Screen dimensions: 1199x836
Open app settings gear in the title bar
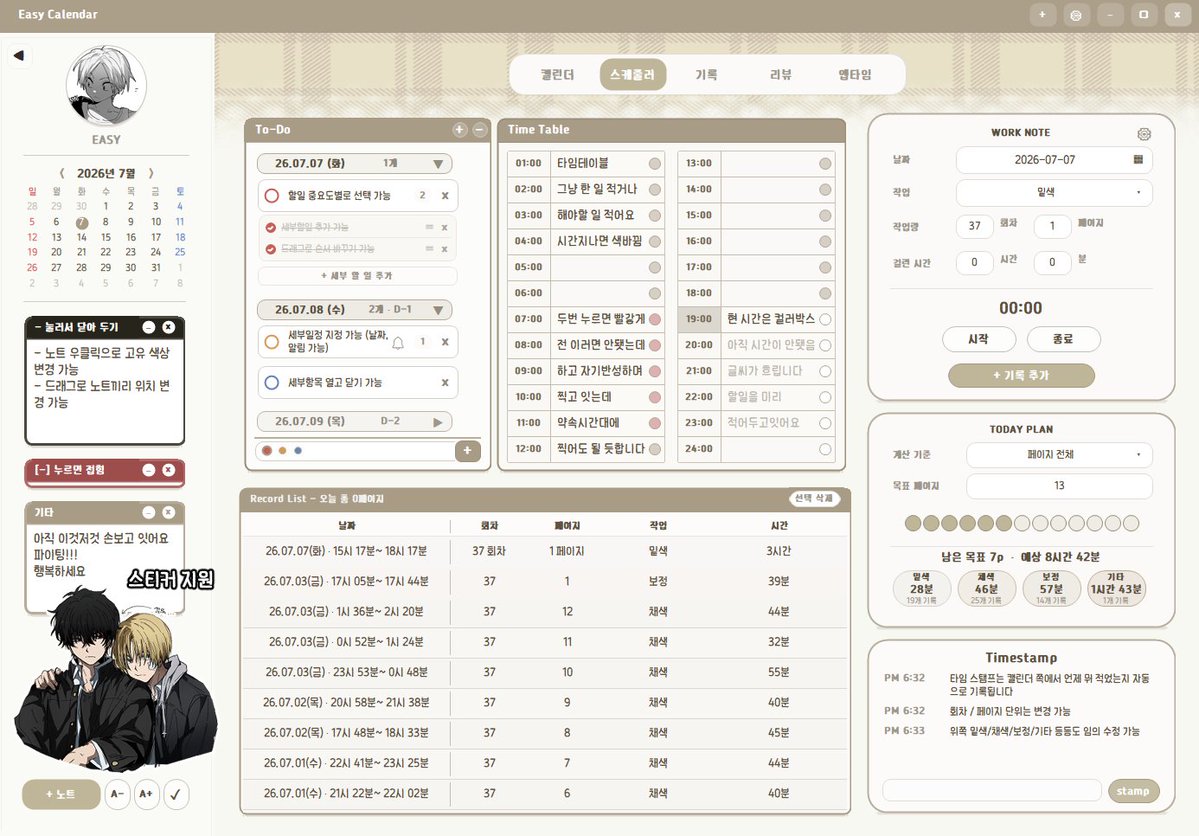(x=1076, y=15)
